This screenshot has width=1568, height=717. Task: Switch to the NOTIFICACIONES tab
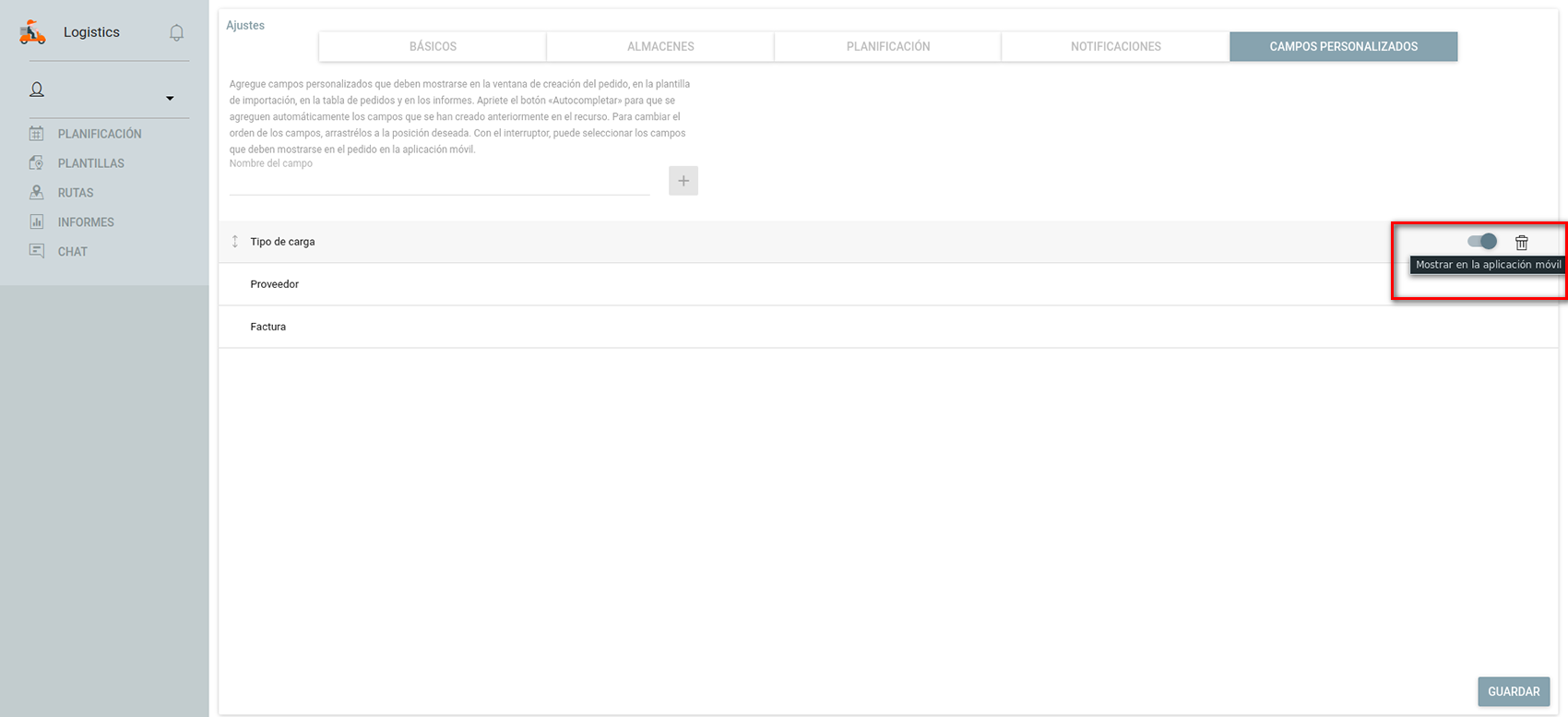tap(1116, 46)
